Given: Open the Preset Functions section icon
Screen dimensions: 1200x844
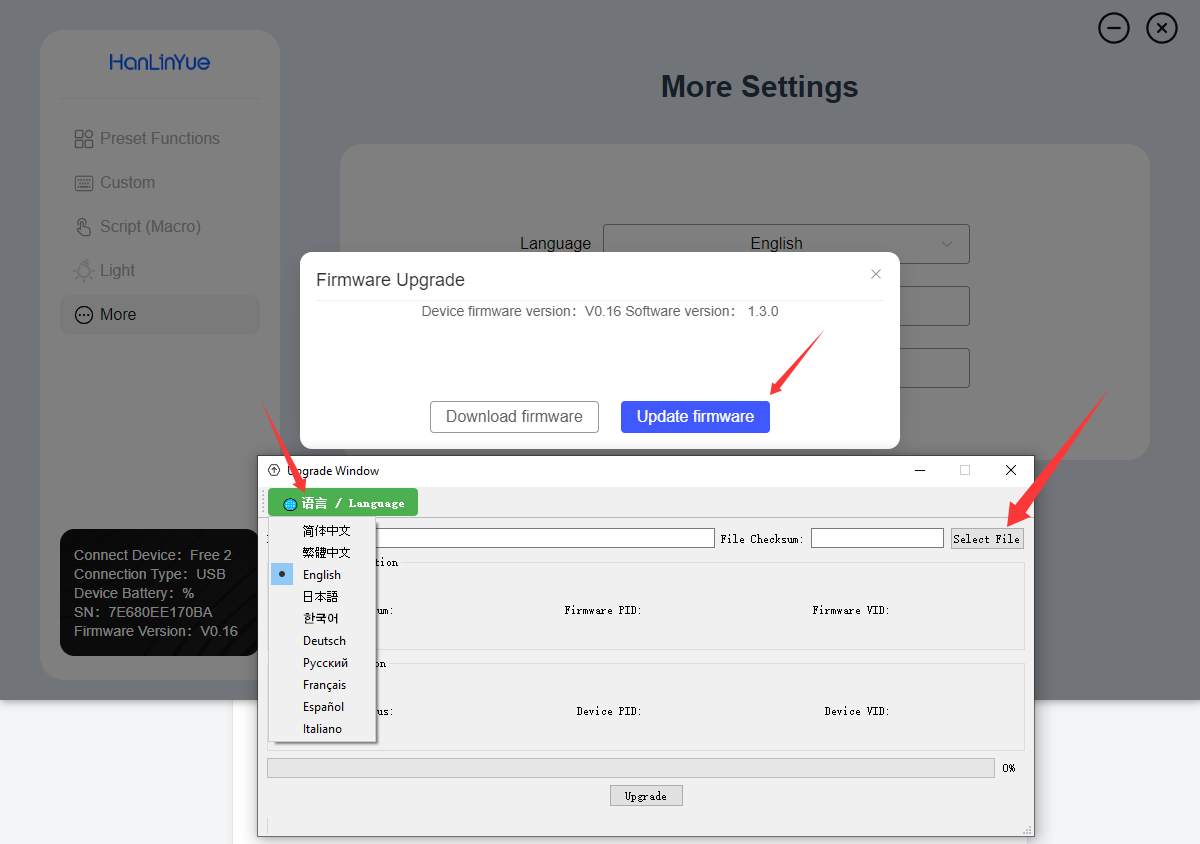Looking at the screenshot, I should pyautogui.click(x=83, y=138).
